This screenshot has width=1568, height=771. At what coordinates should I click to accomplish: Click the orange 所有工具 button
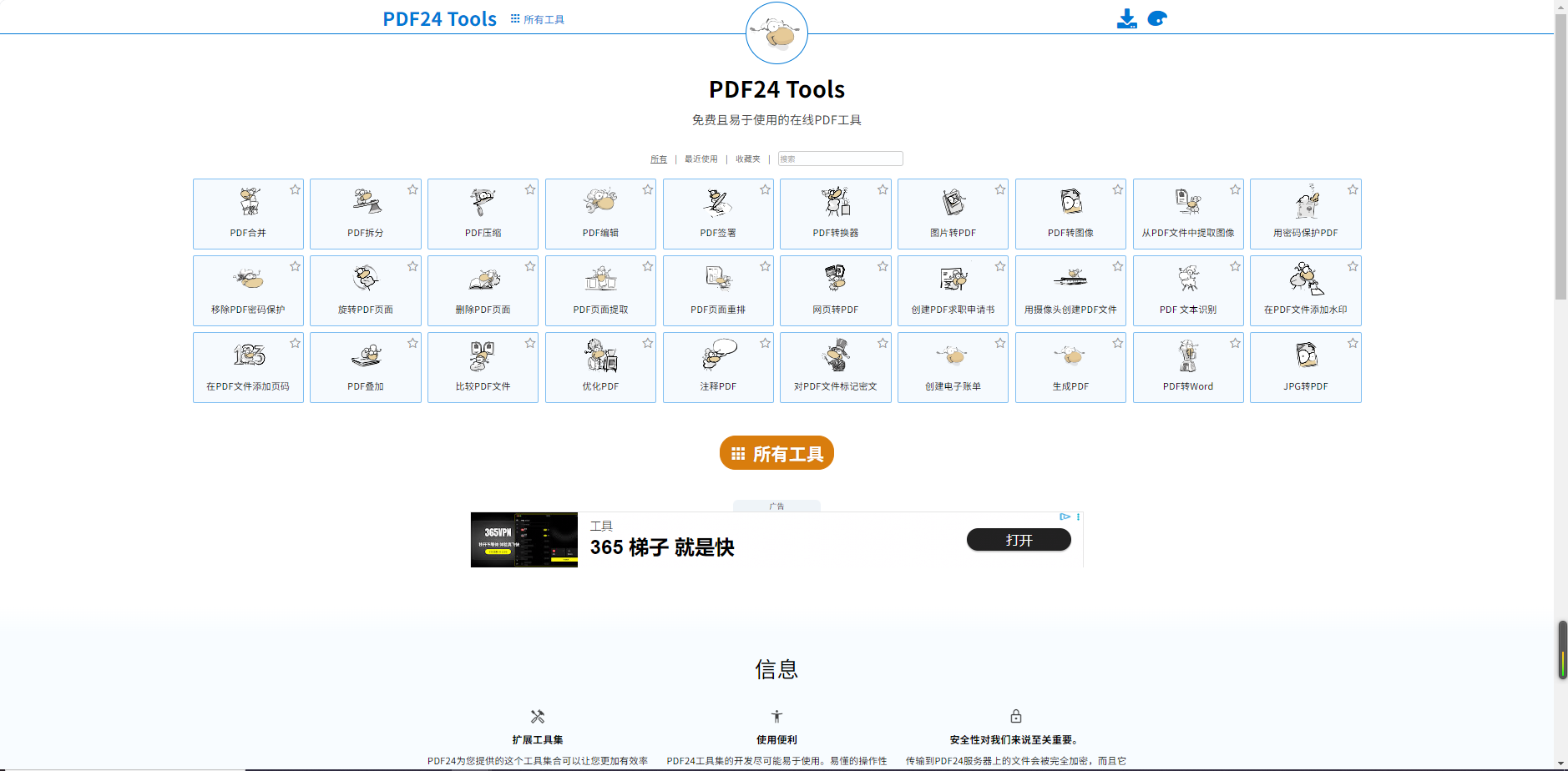tap(776, 453)
